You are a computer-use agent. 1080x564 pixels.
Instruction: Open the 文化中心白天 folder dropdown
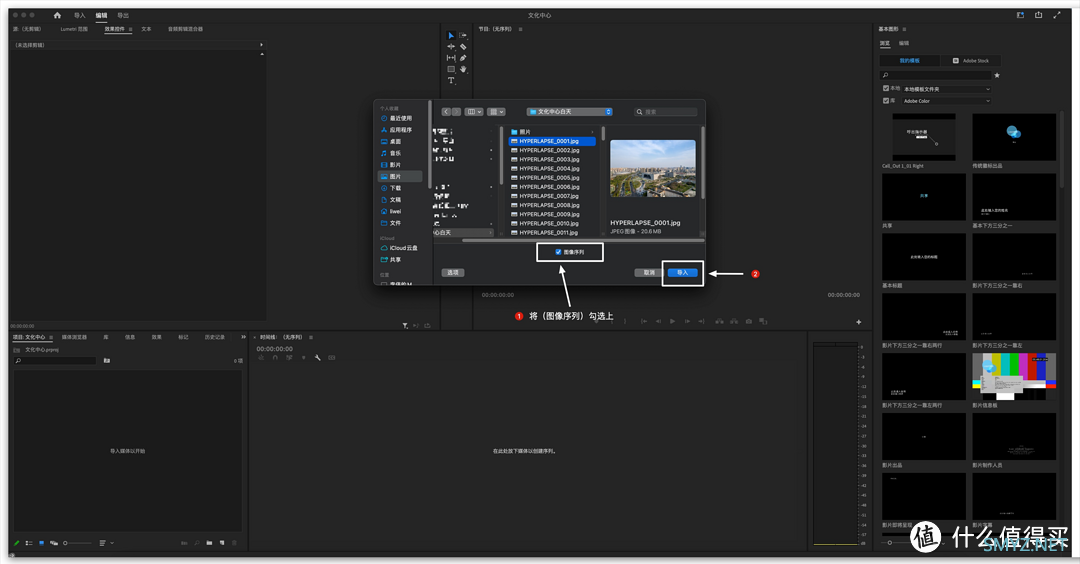[570, 112]
